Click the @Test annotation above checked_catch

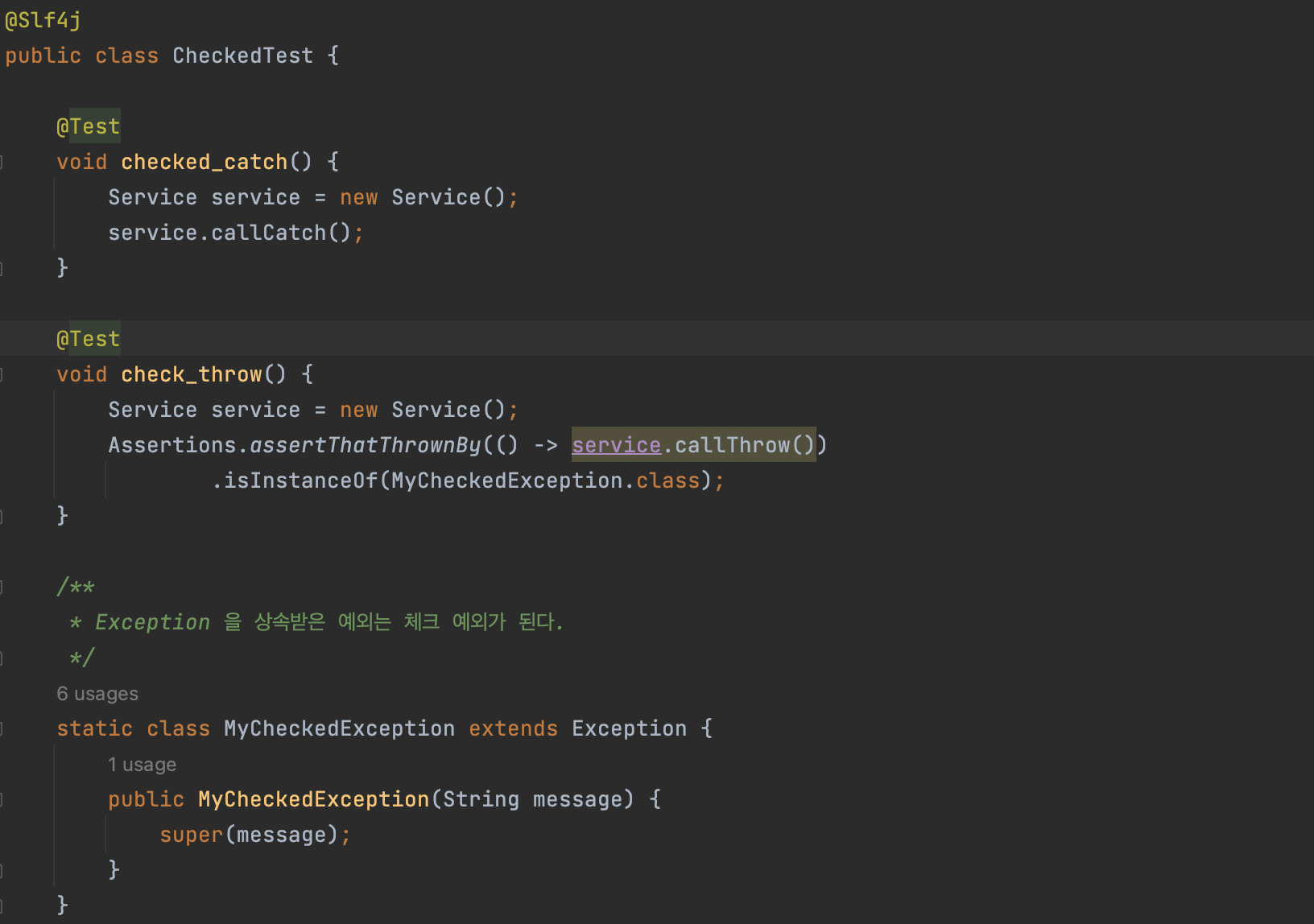coord(88,126)
